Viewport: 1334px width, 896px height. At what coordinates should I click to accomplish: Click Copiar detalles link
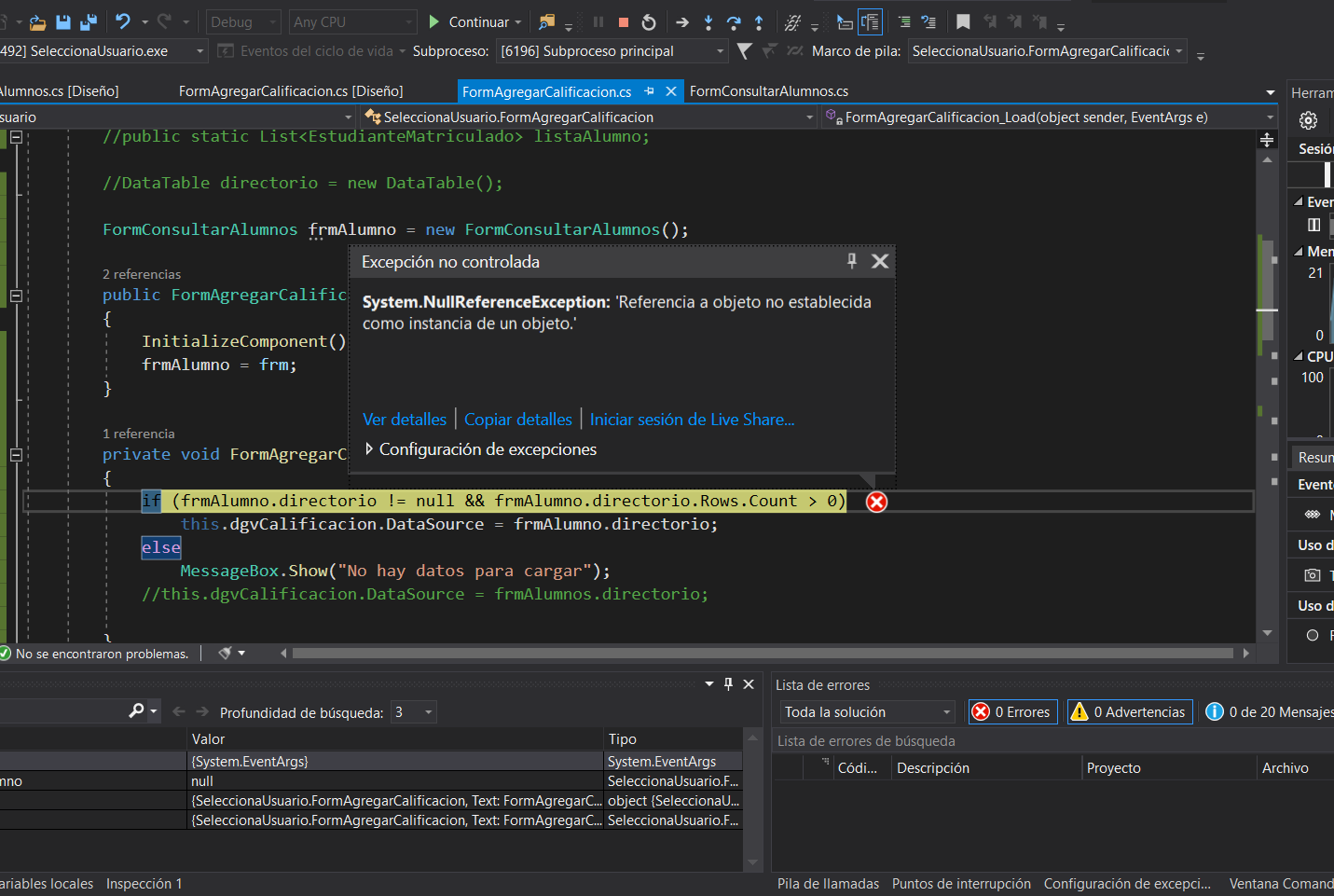(x=518, y=420)
